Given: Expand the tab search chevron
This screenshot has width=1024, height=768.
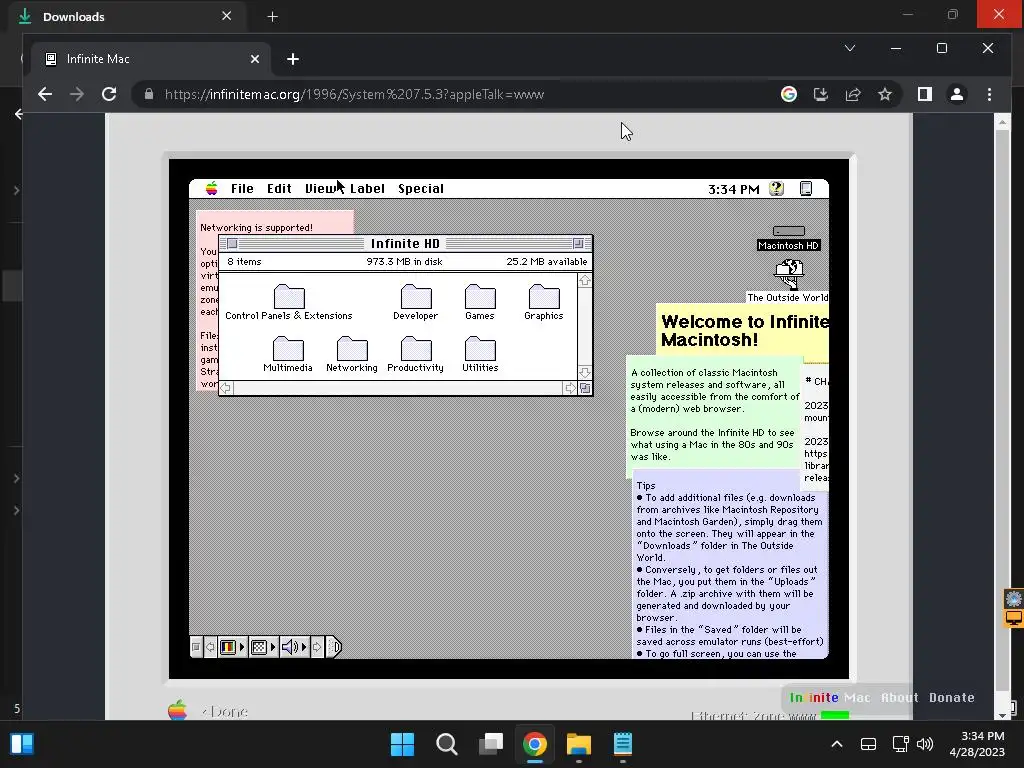Looking at the screenshot, I should pos(850,48).
